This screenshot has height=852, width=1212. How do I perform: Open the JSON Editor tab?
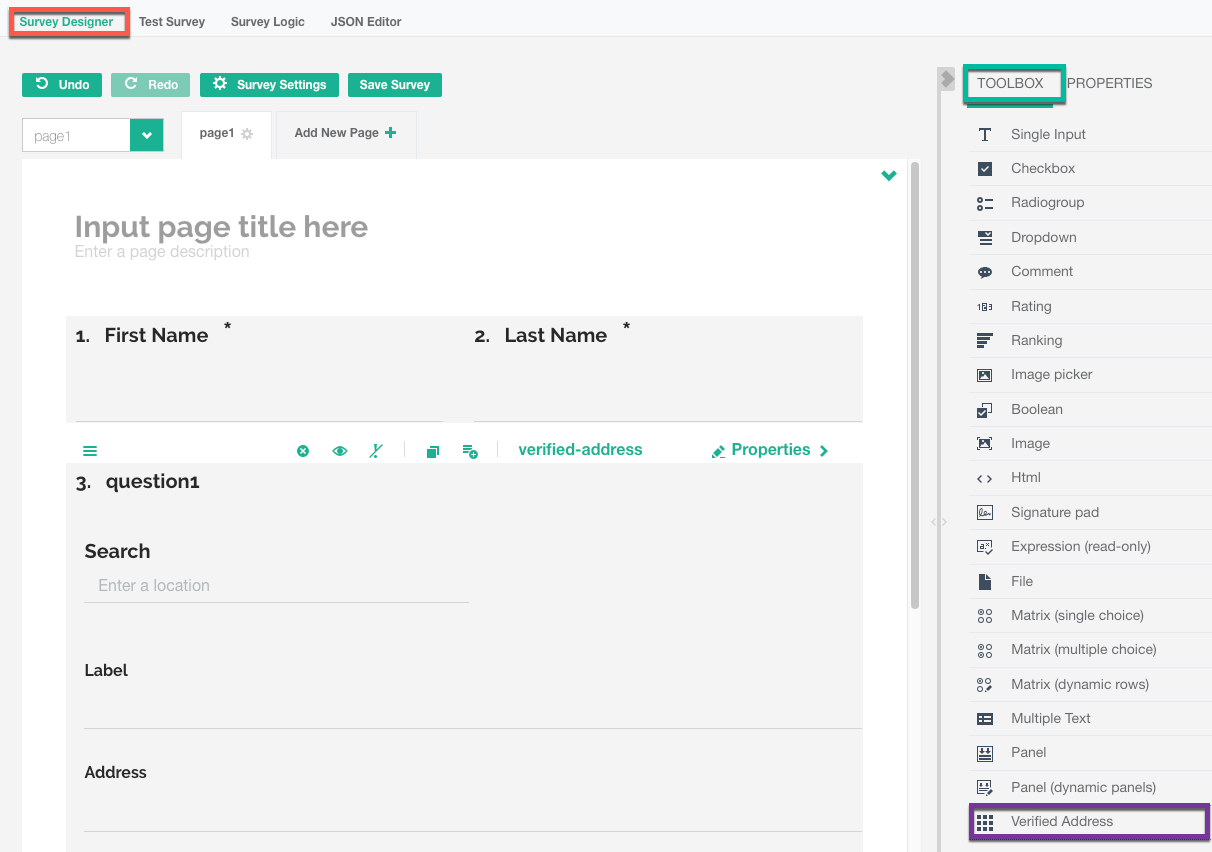tap(366, 22)
